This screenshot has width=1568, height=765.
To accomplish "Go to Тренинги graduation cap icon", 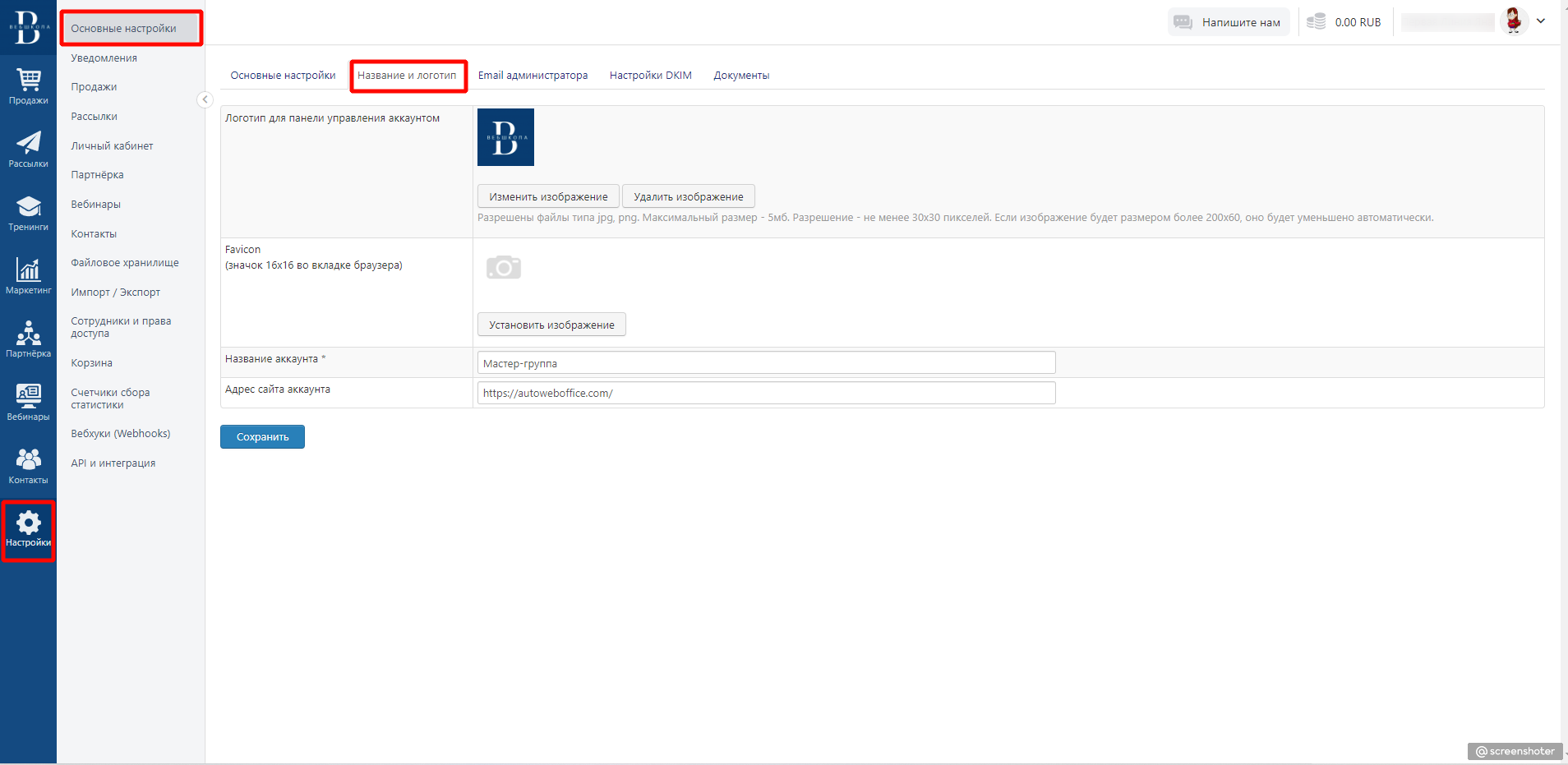I will click(28, 206).
